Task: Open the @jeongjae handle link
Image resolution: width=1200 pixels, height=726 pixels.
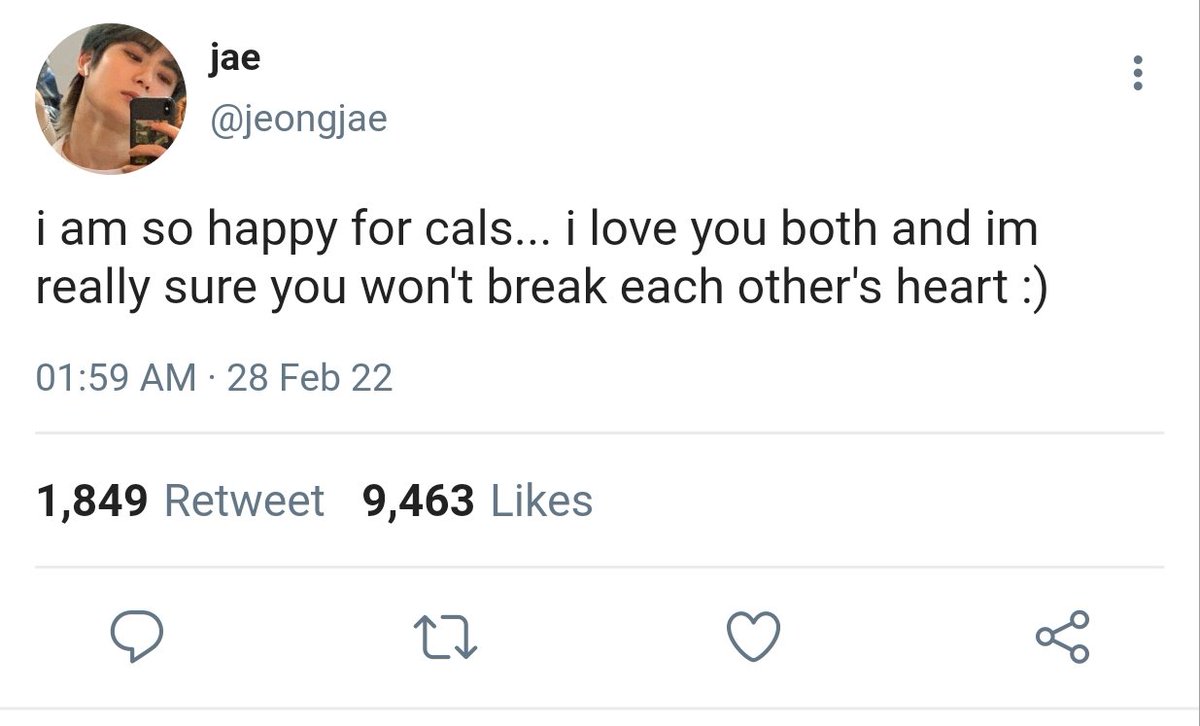Action: [298, 120]
